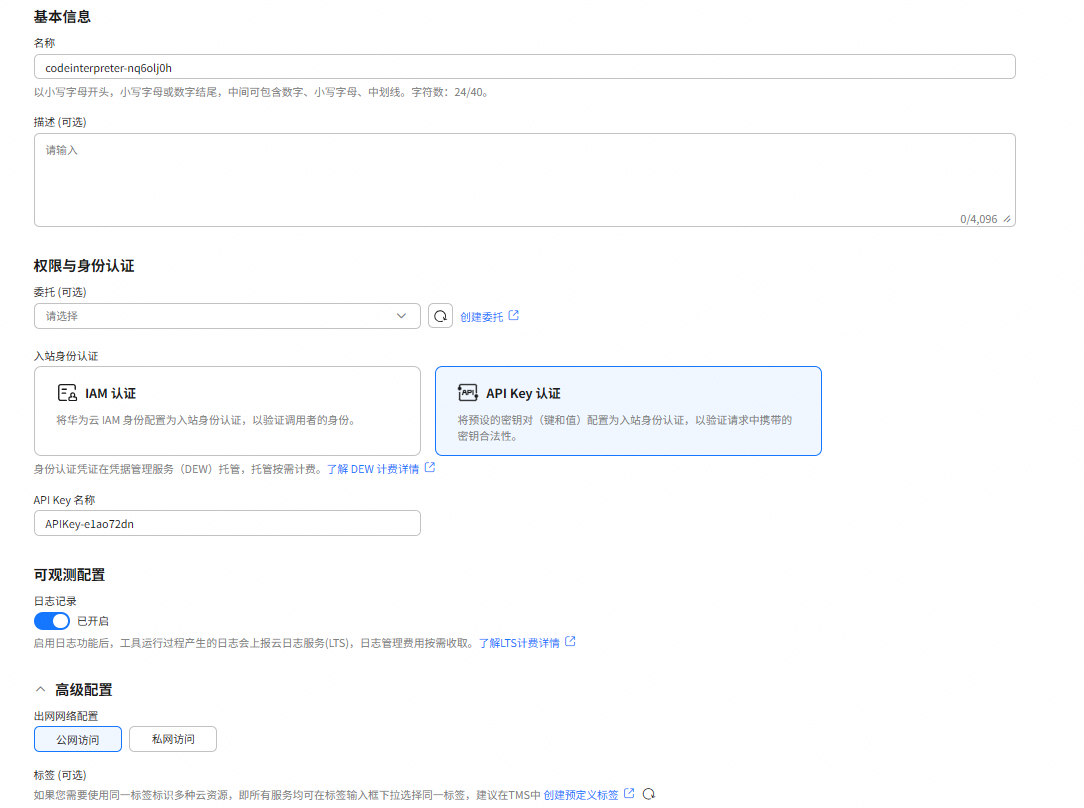Open the 委托 请选择 dropdown
Image resolution: width=1084 pixels, height=808 pixels.
coord(227,316)
